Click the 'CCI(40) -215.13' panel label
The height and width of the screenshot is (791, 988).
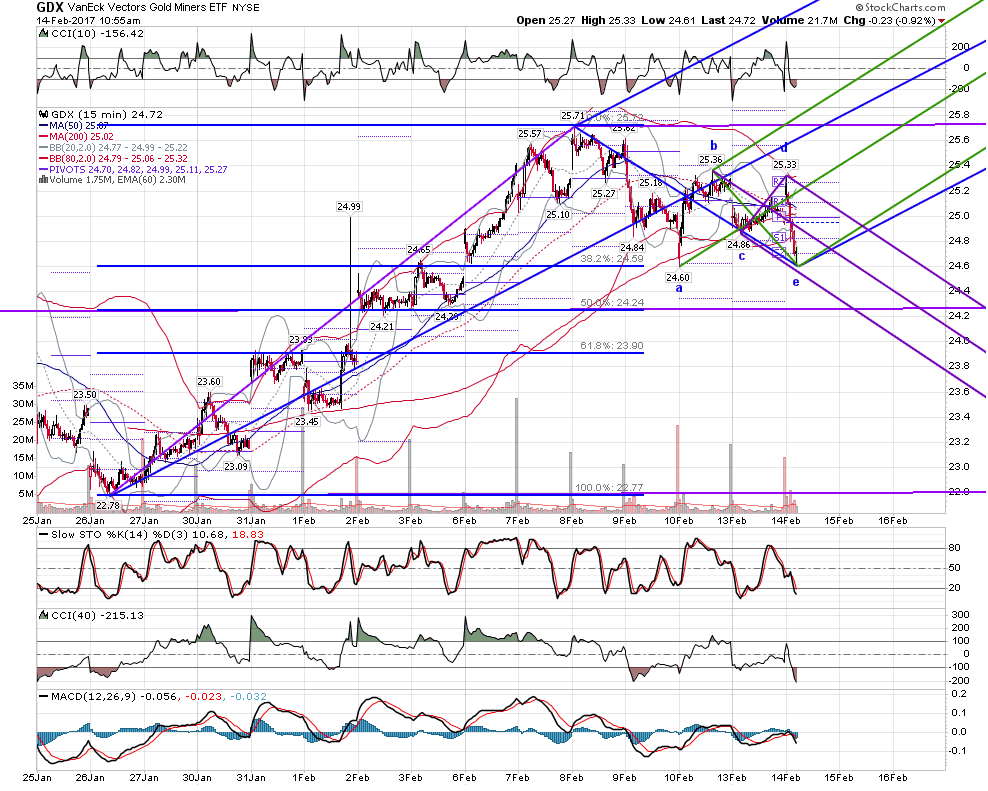(97, 615)
